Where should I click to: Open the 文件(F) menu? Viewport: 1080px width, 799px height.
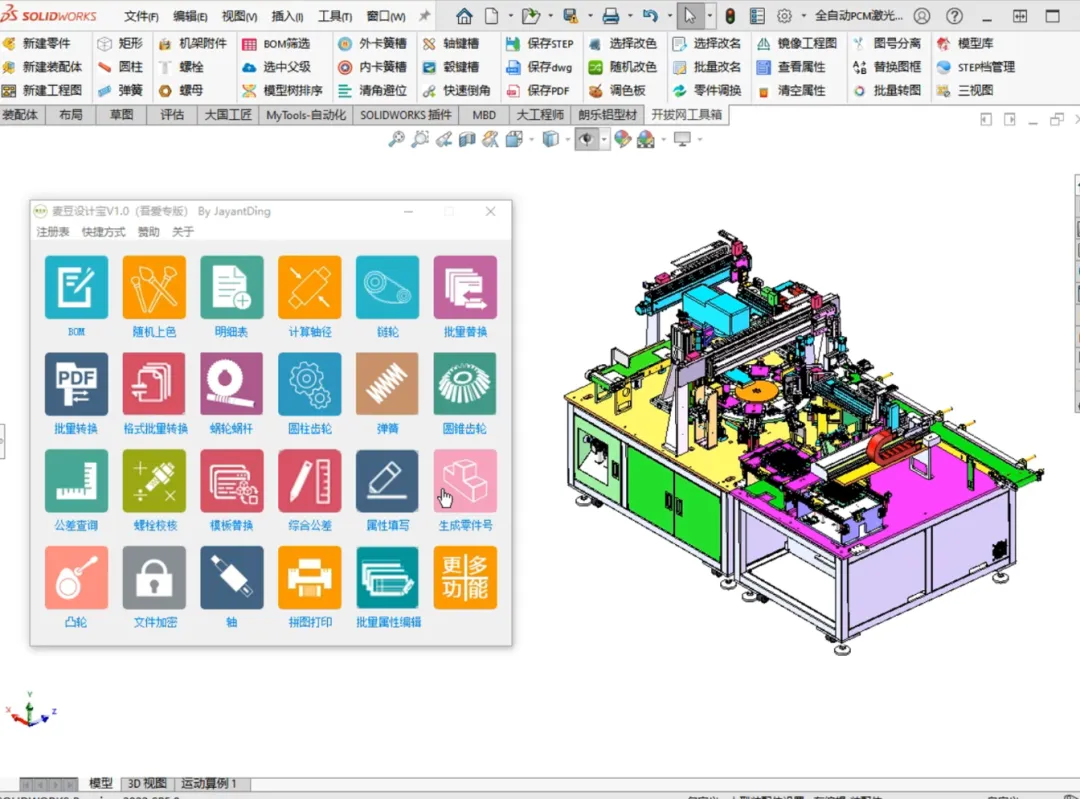click(x=141, y=16)
